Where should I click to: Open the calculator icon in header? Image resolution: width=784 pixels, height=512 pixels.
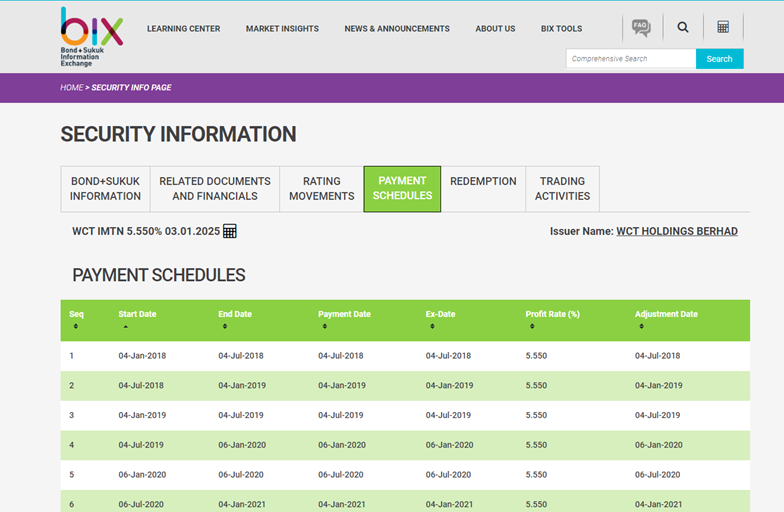pos(723,27)
